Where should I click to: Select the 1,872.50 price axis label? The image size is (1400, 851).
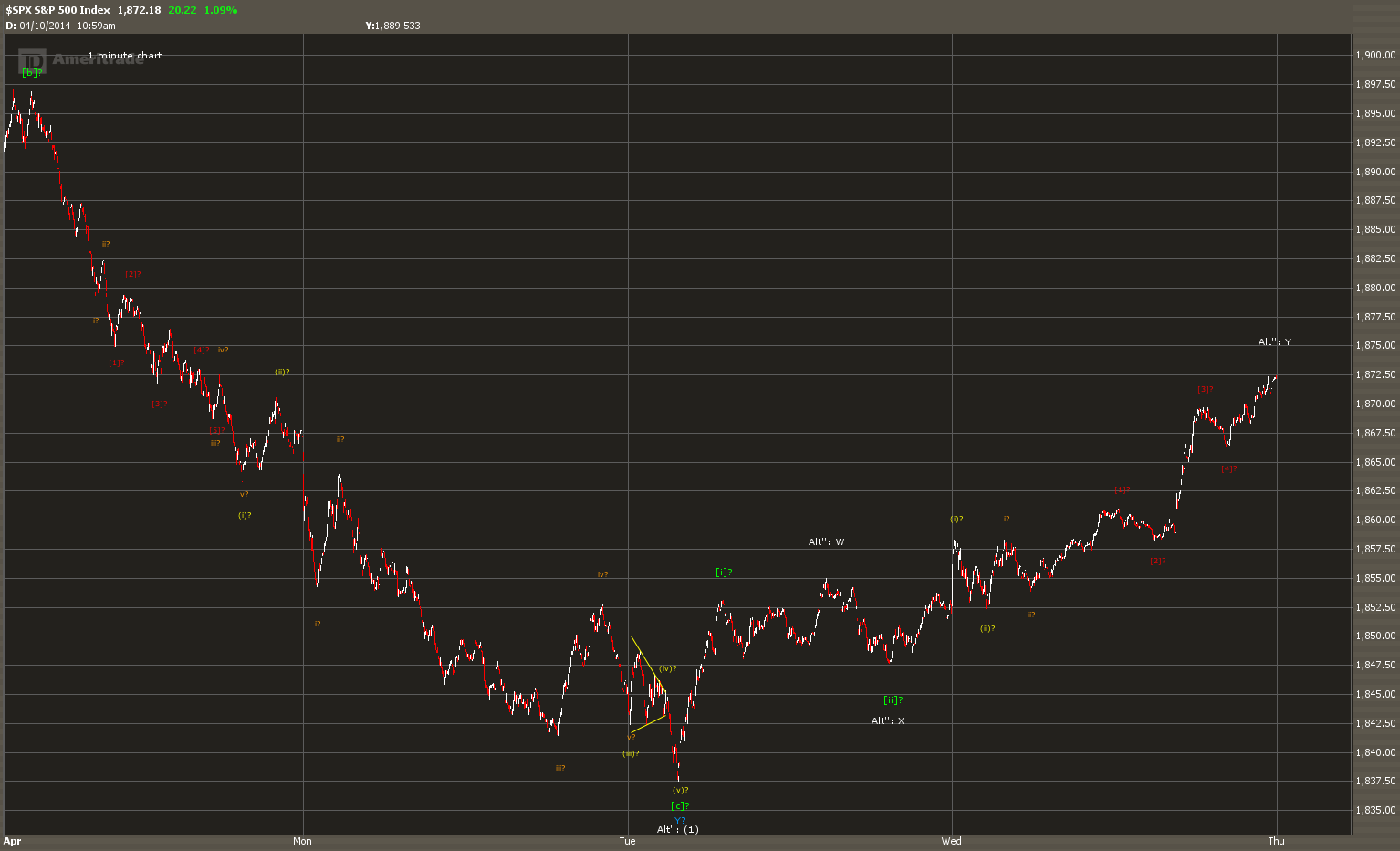(x=1376, y=374)
